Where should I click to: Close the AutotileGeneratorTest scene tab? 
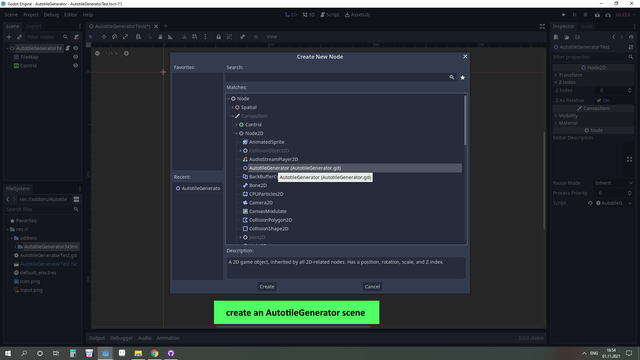point(156,26)
